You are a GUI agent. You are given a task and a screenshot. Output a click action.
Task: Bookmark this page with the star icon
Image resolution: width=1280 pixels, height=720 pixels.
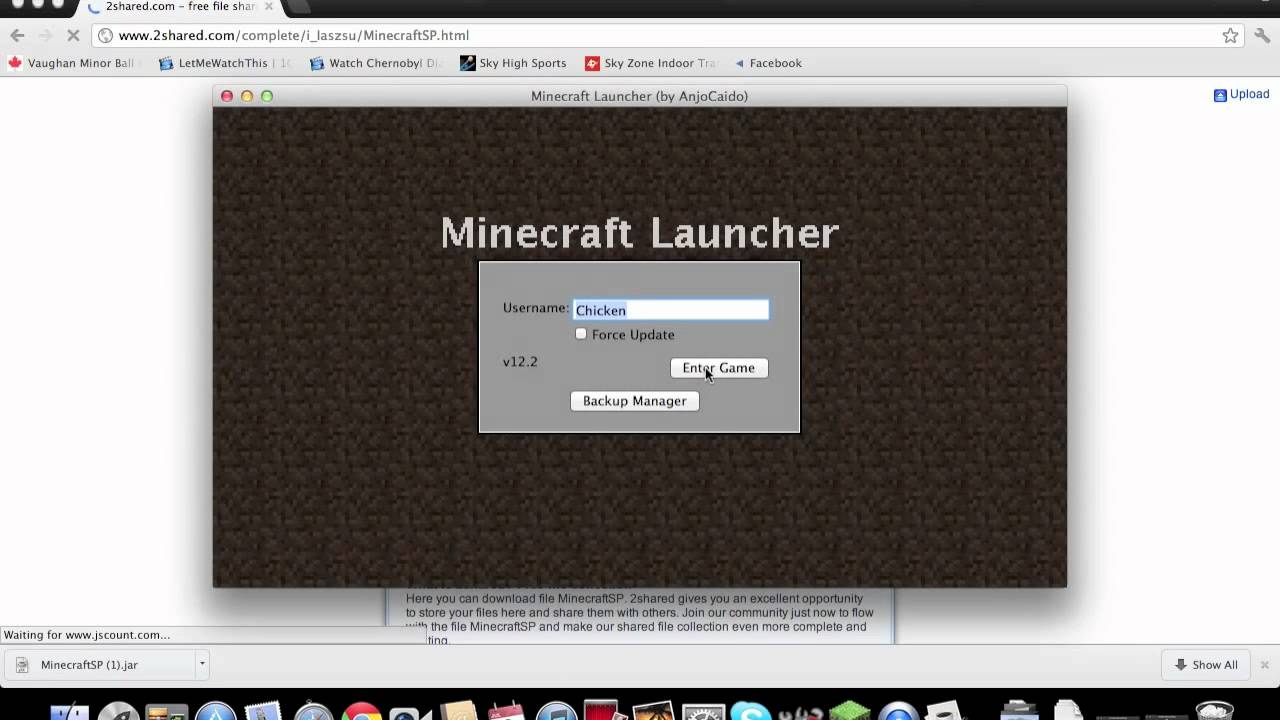(x=1230, y=35)
